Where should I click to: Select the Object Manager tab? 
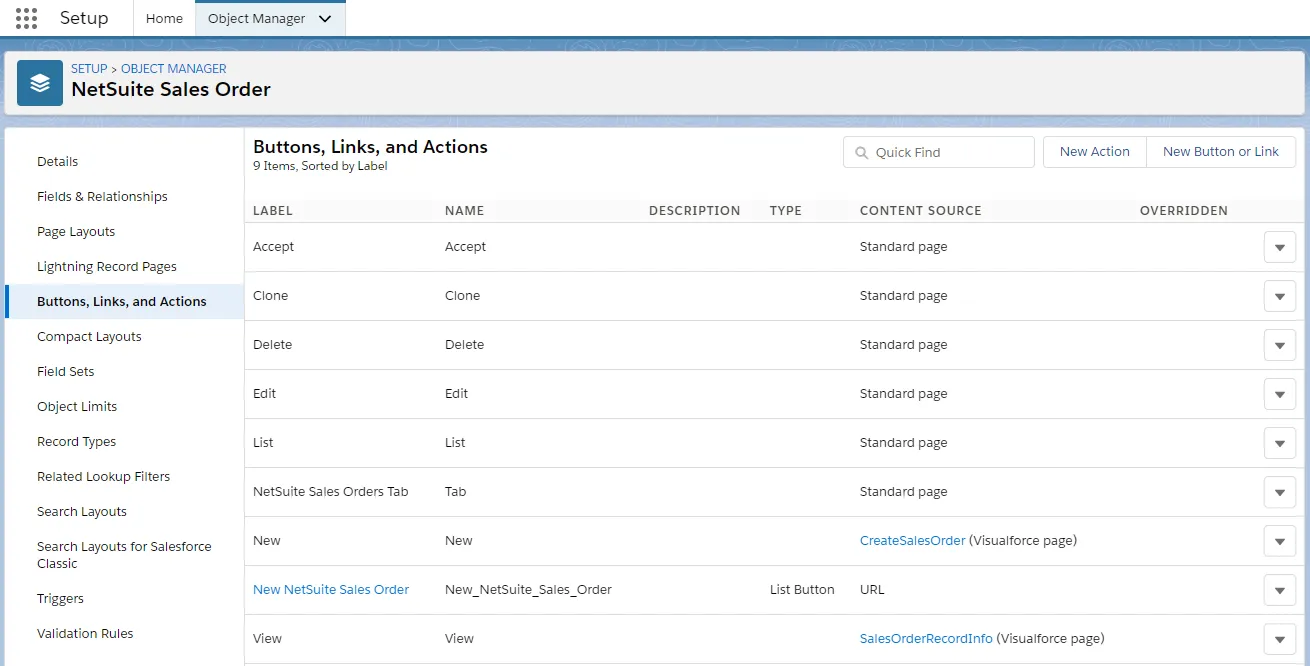[x=257, y=18]
